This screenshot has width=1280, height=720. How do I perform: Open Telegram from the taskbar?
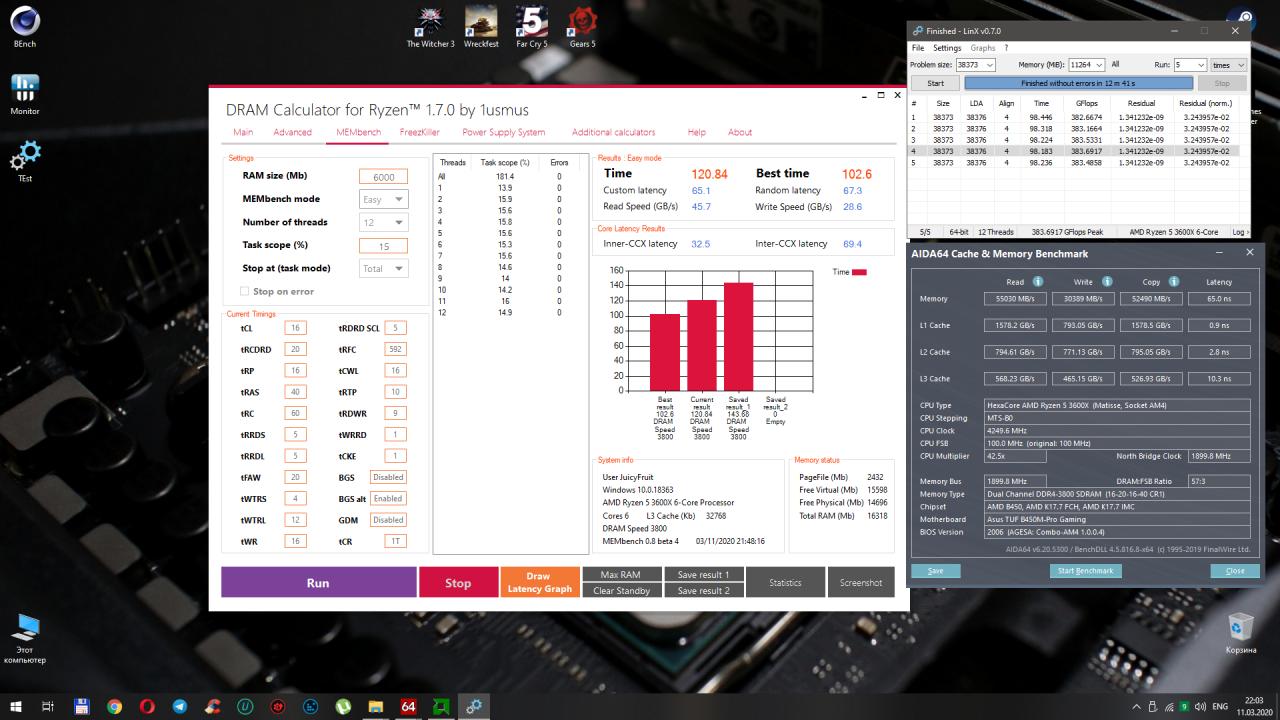[180, 706]
